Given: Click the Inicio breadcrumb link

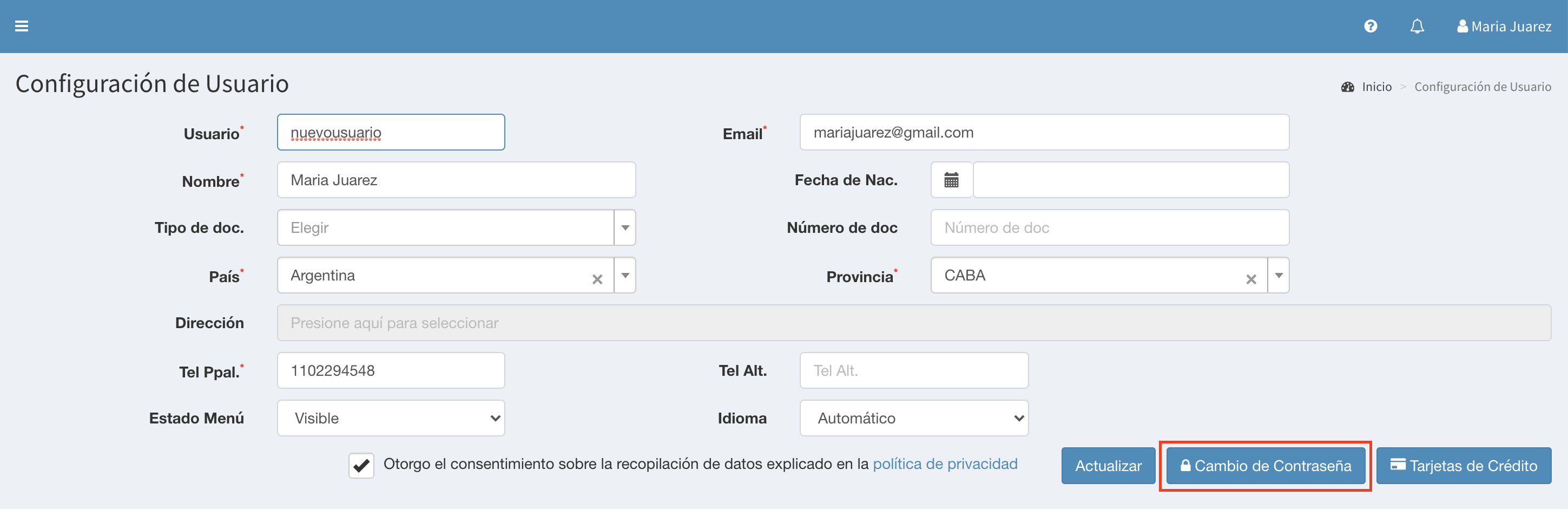Looking at the screenshot, I should (x=1376, y=87).
